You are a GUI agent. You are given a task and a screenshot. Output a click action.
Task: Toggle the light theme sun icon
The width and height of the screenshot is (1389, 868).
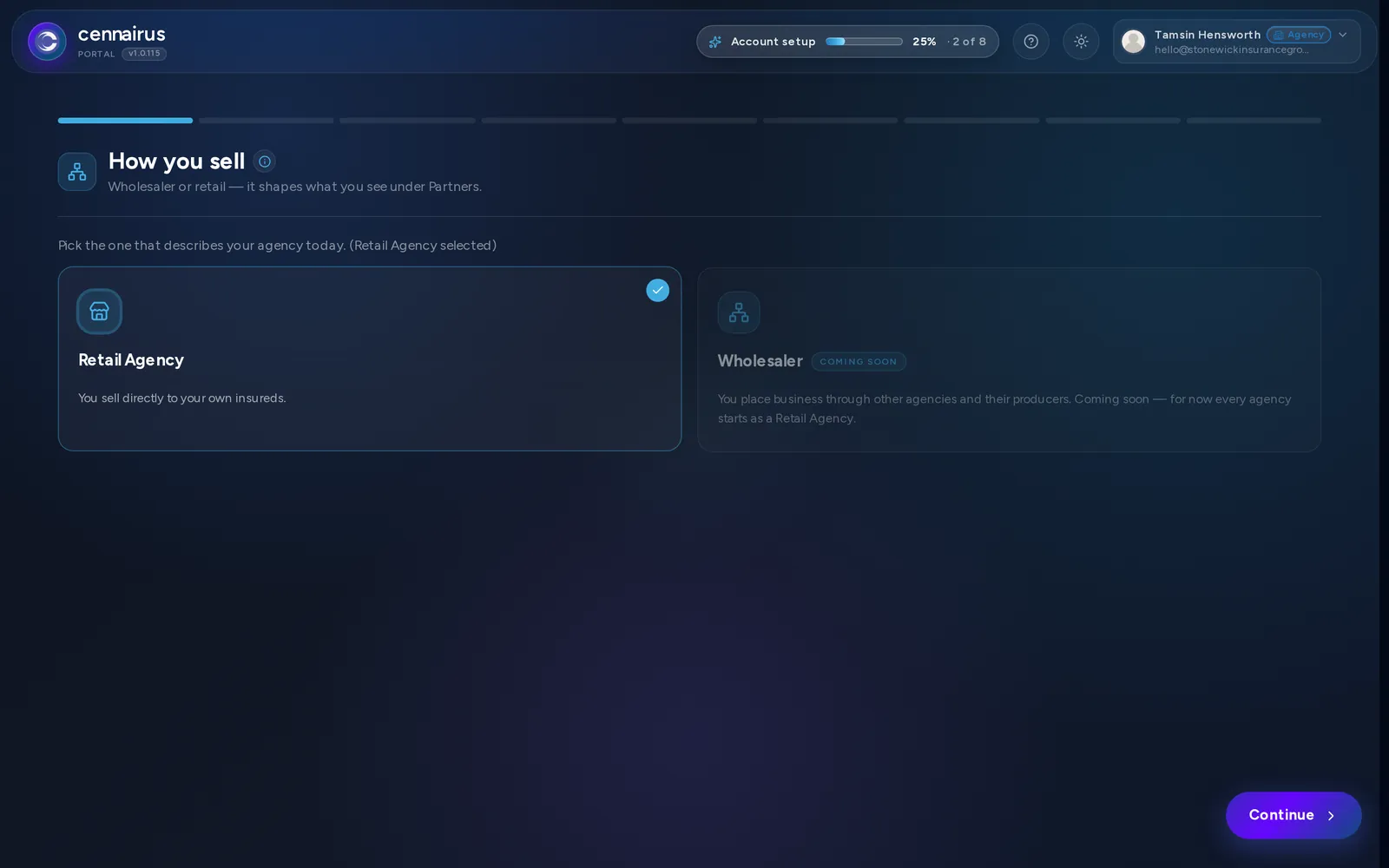pos(1081,42)
